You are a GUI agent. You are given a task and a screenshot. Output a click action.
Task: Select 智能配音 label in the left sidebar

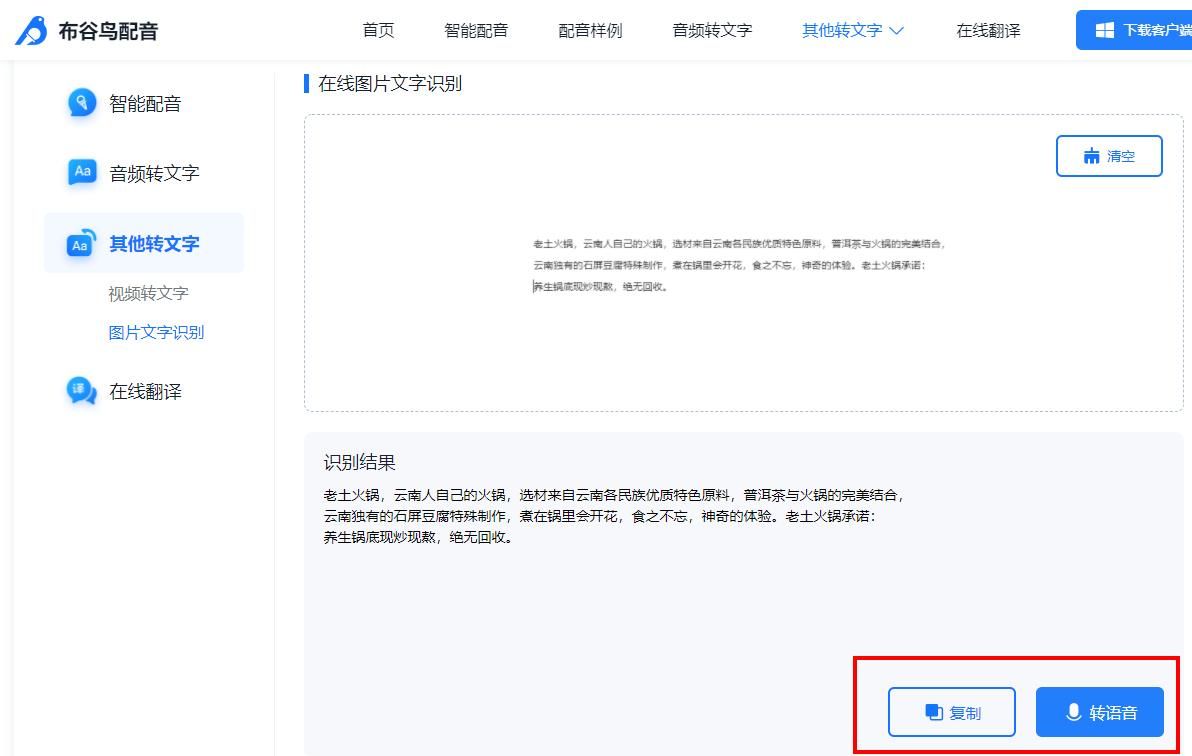[x=145, y=103]
